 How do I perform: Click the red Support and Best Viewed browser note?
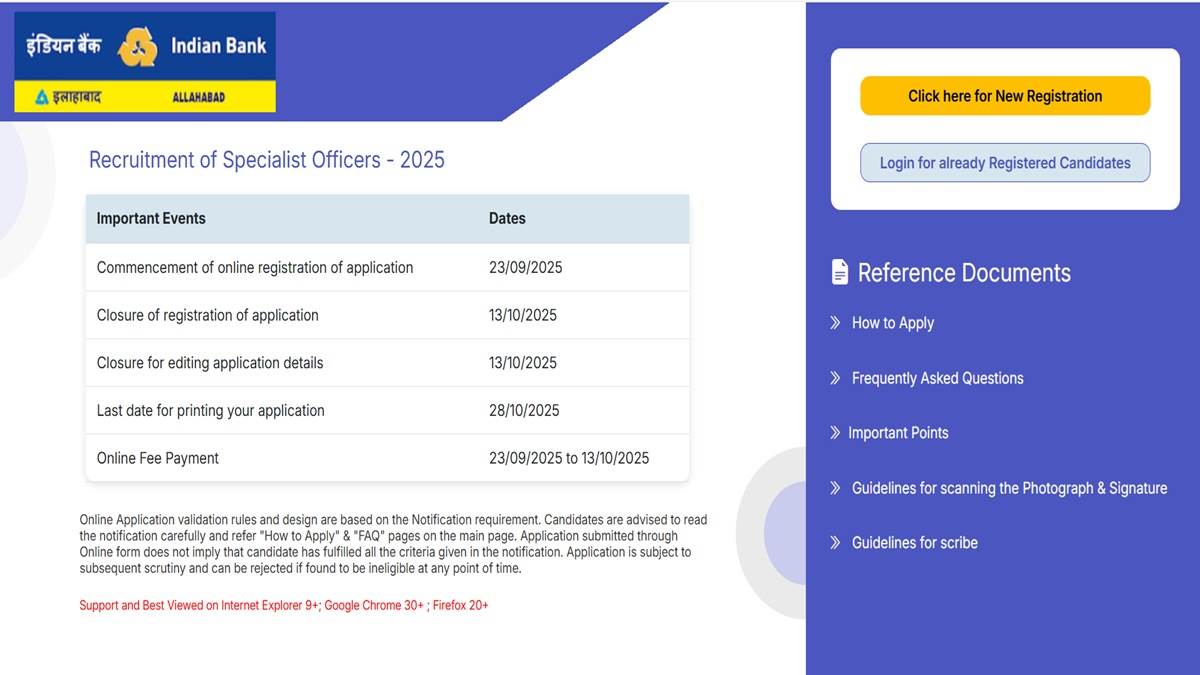point(284,605)
